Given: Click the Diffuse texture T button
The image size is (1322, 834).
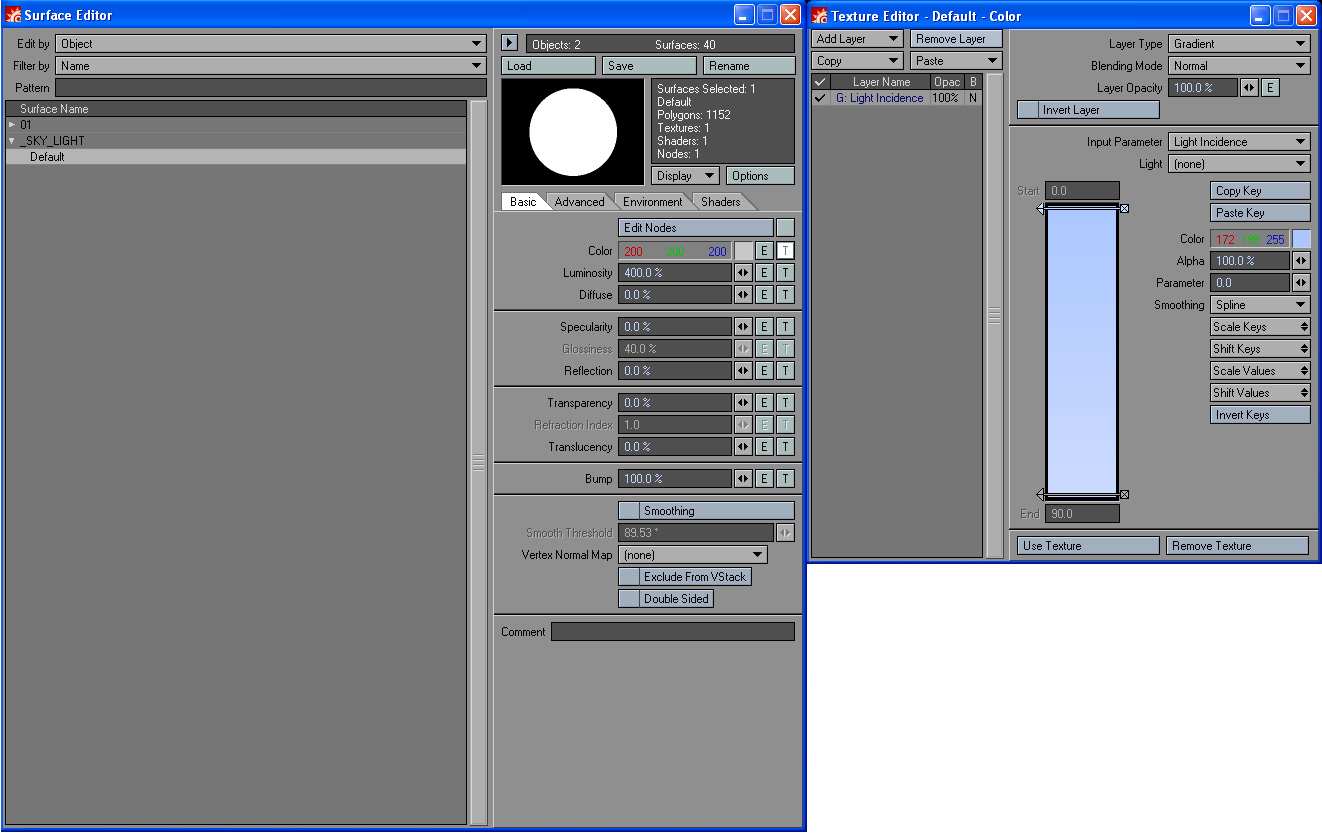Looking at the screenshot, I should click(x=785, y=295).
